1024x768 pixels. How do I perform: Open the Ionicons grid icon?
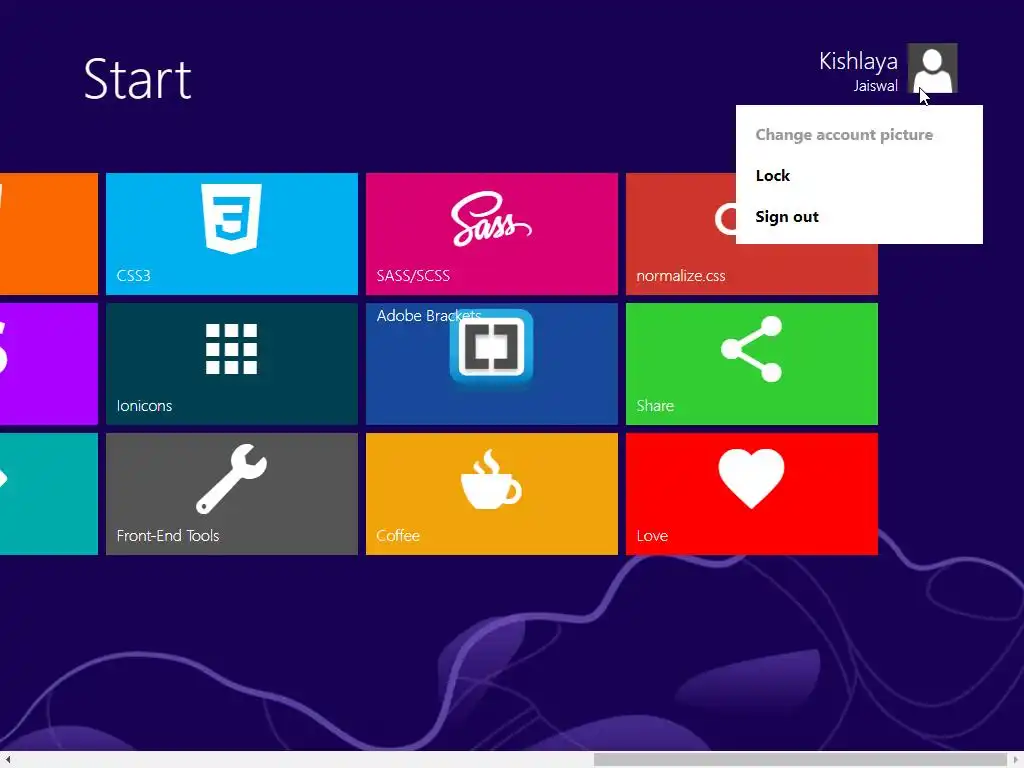pyautogui.click(x=231, y=349)
